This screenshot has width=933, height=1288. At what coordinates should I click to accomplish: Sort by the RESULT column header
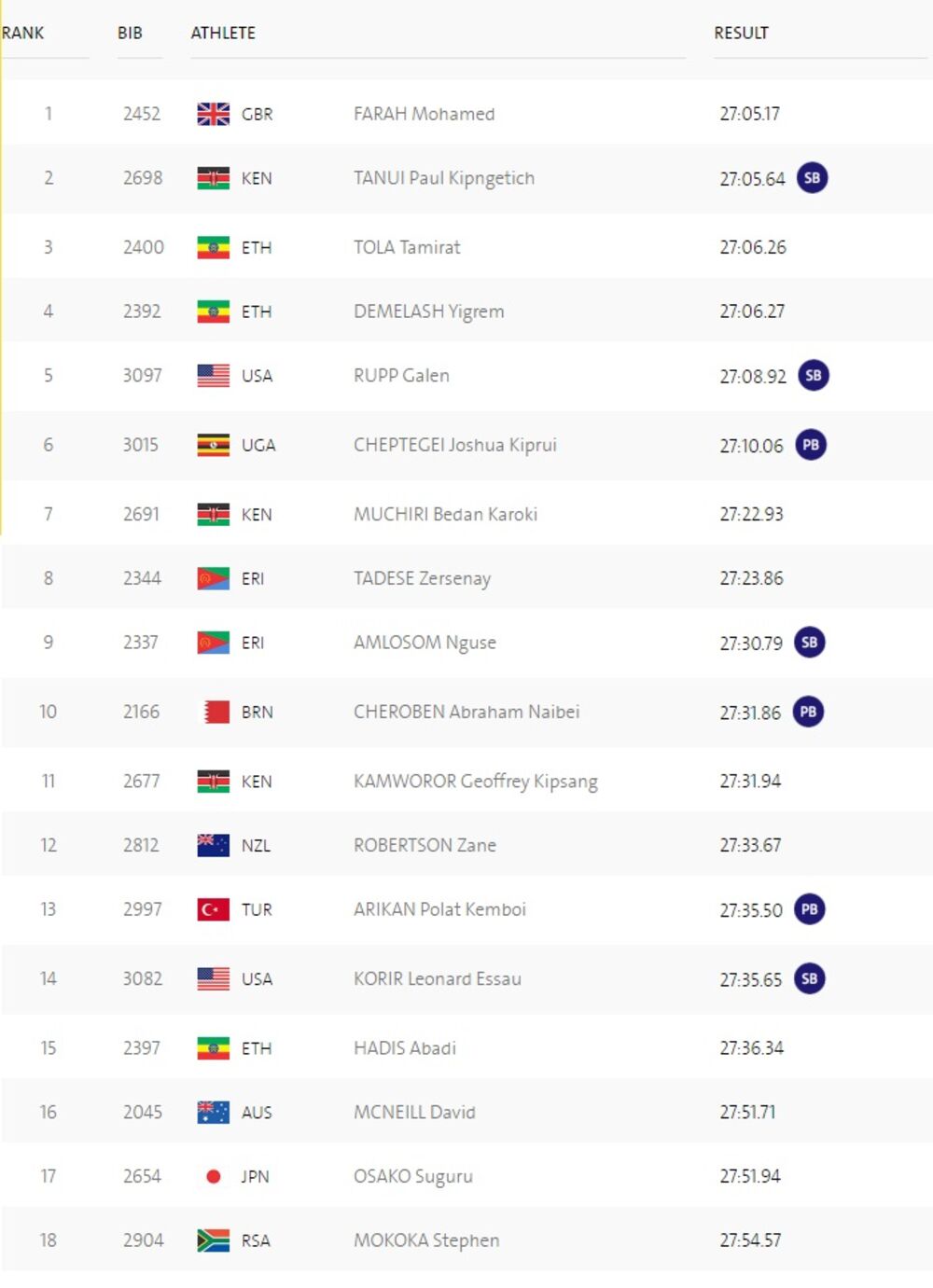coord(741,33)
